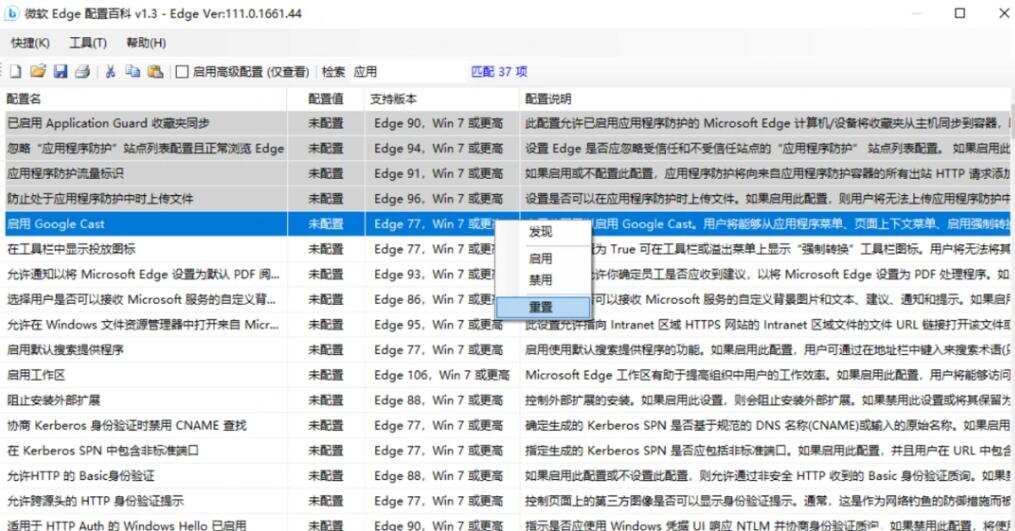Select row 已启用 Application Guard 收藏夹同步

click(x=507, y=123)
